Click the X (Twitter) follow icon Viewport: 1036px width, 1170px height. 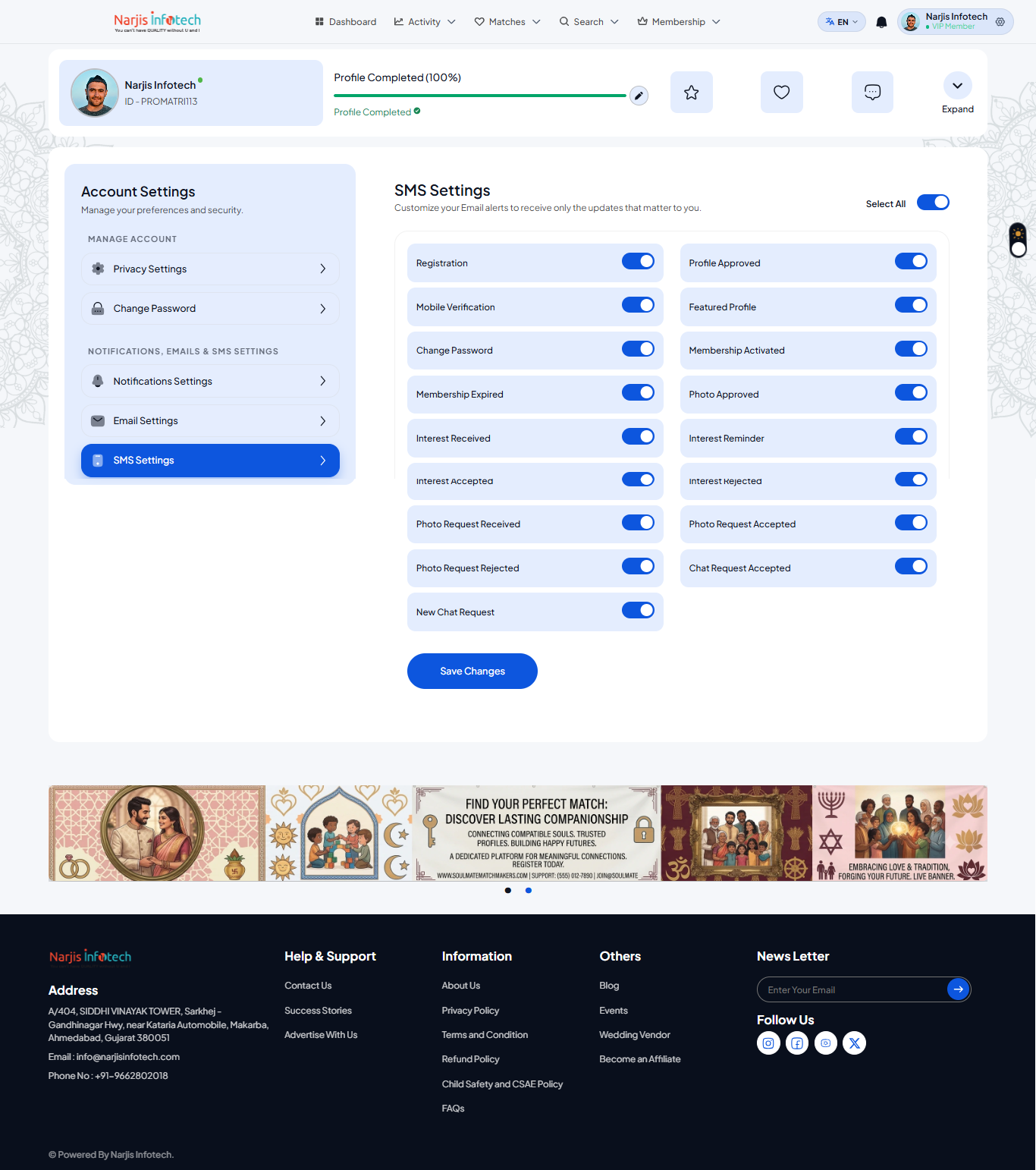point(855,1043)
